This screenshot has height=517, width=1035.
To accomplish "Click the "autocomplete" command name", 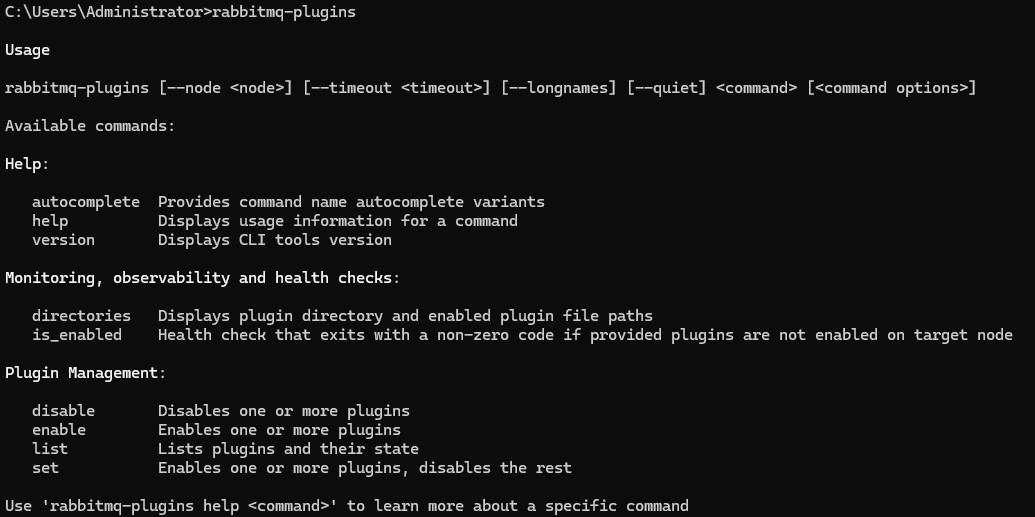I will tap(86, 202).
